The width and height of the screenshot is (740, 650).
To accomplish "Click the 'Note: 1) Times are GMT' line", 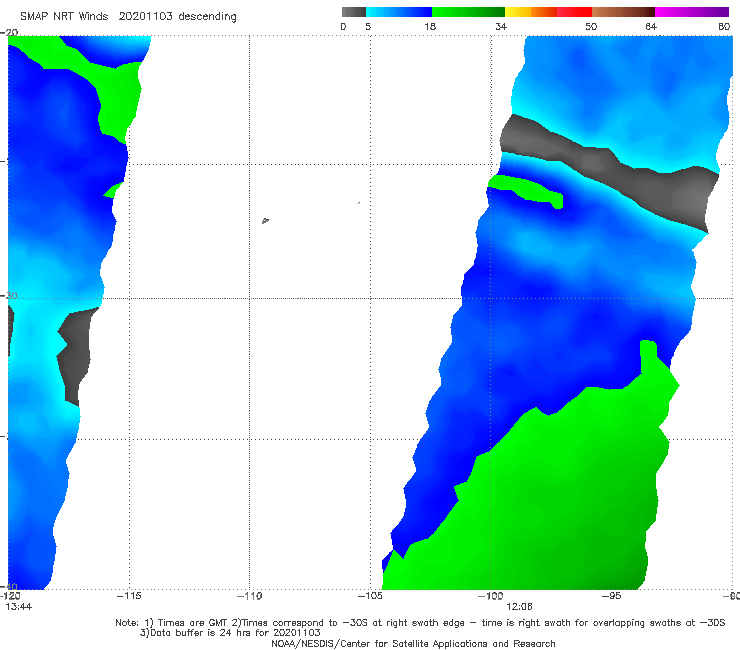I will (420, 623).
